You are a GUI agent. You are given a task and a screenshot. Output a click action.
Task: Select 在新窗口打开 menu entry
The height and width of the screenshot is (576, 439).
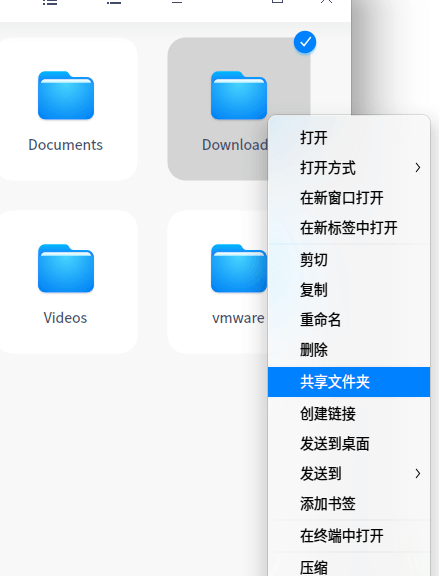click(349, 198)
